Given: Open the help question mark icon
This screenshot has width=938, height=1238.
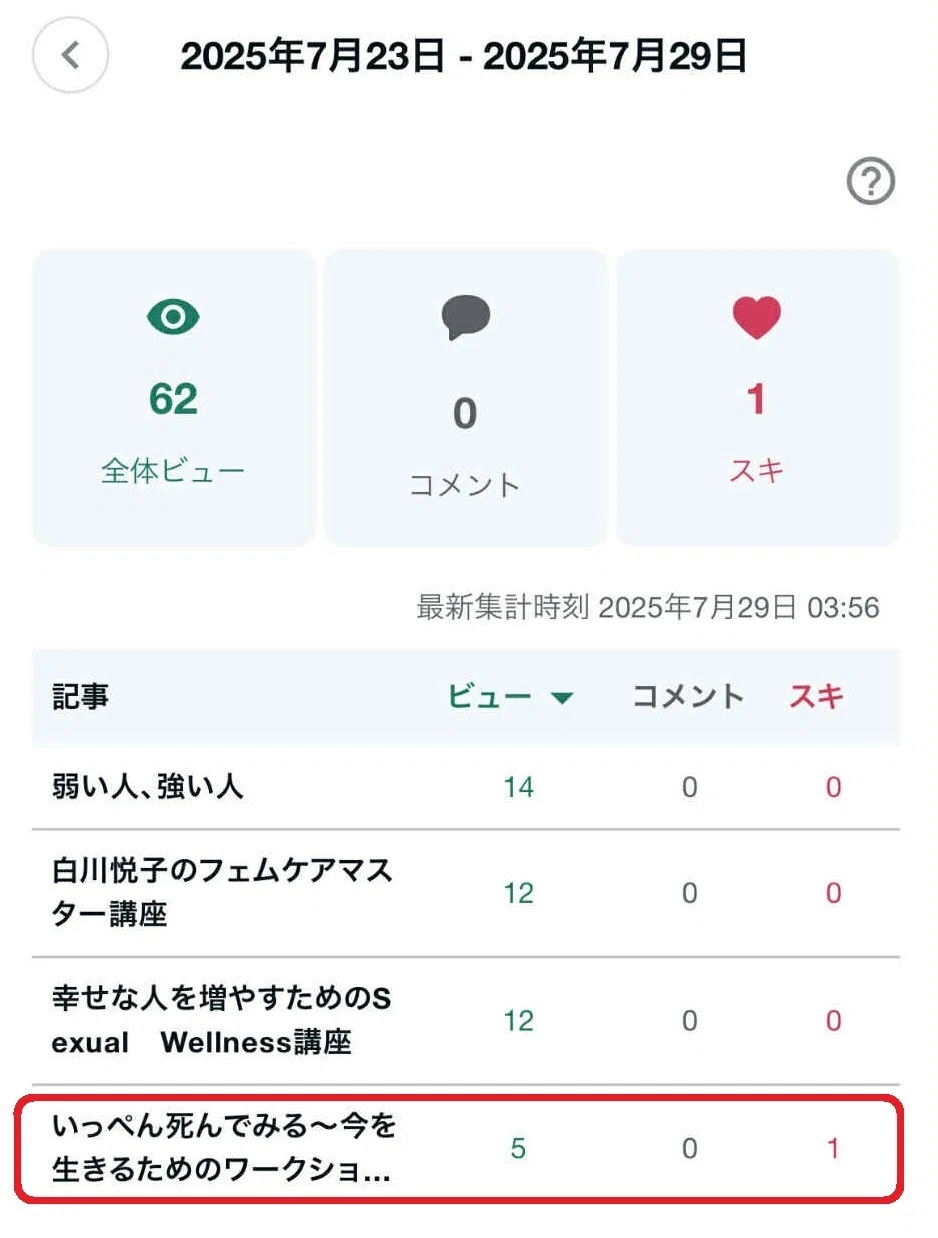Looking at the screenshot, I should [x=870, y=182].
